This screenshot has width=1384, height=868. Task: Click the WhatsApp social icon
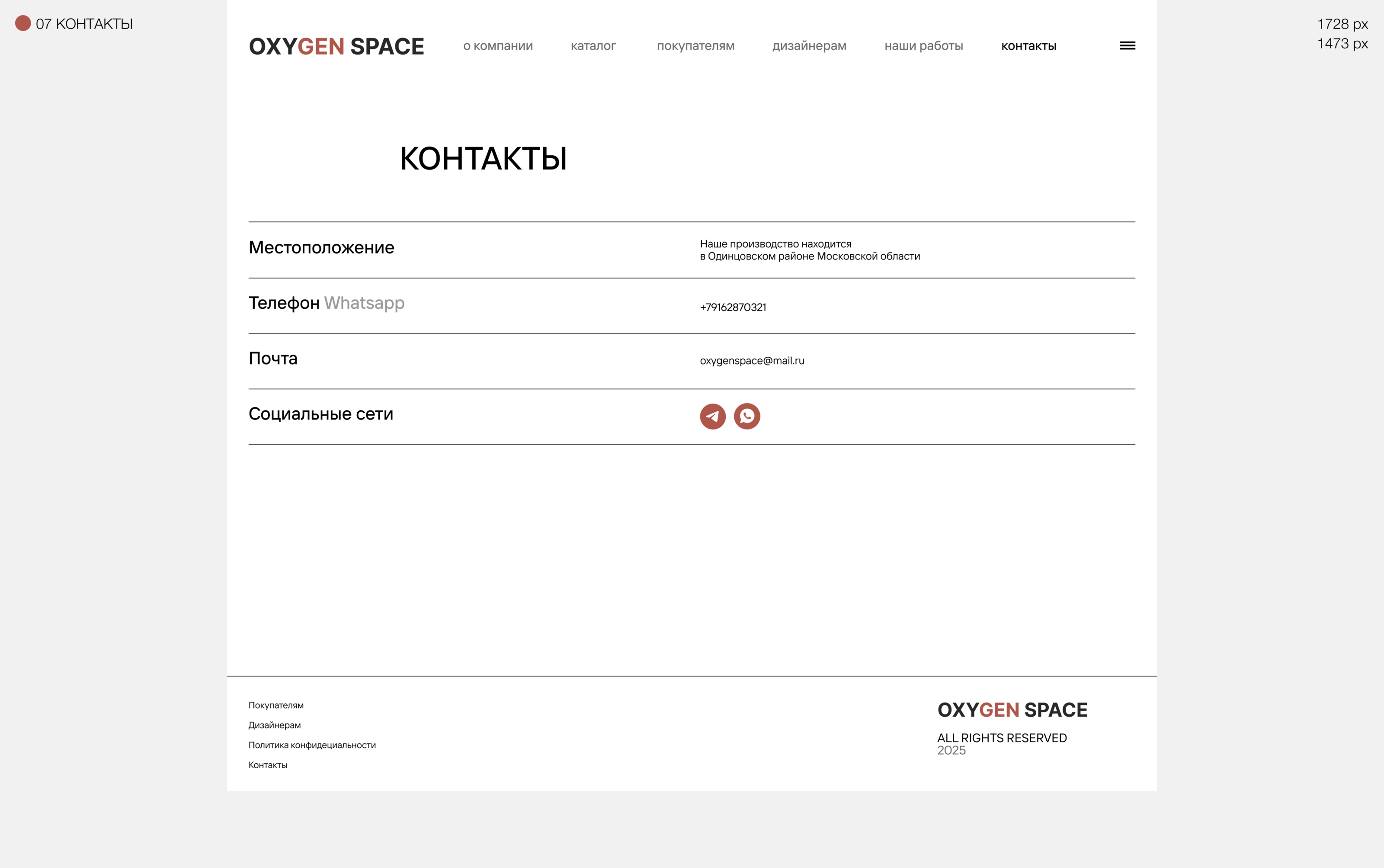point(747,416)
